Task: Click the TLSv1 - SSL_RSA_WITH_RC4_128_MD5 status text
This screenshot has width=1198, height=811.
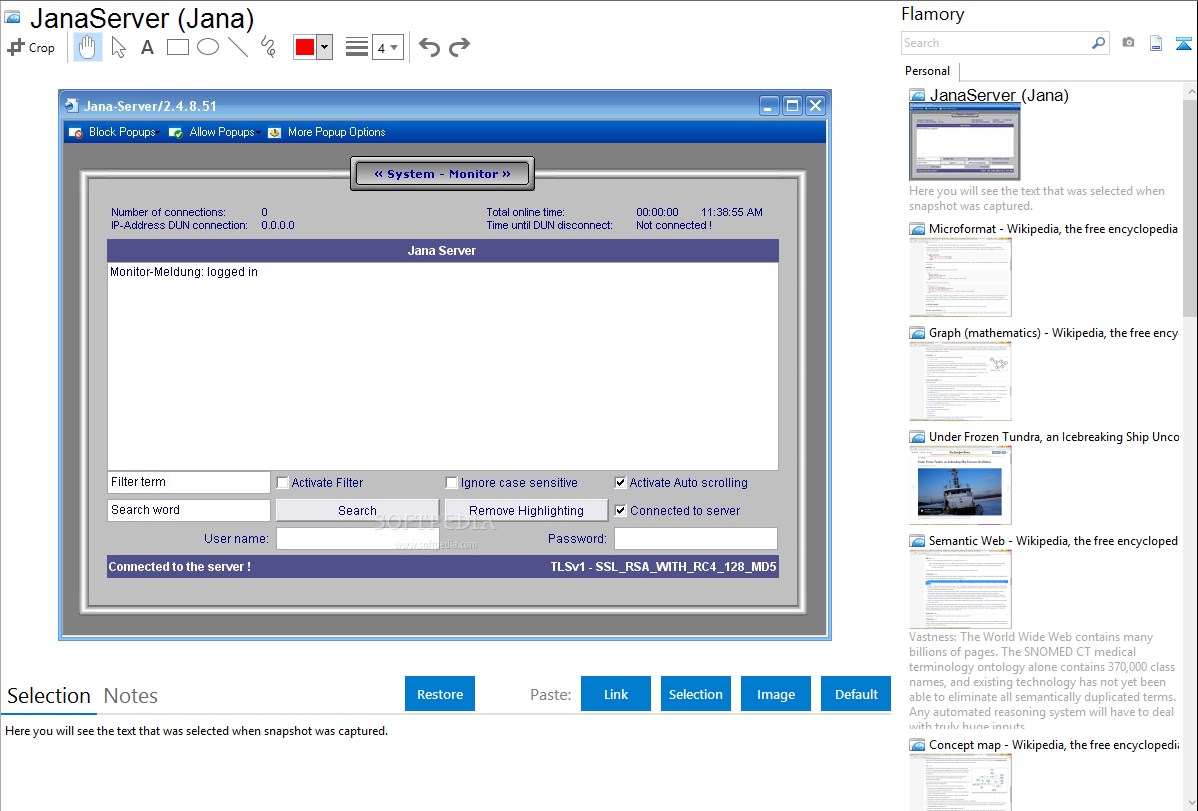Action: tap(663, 567)
